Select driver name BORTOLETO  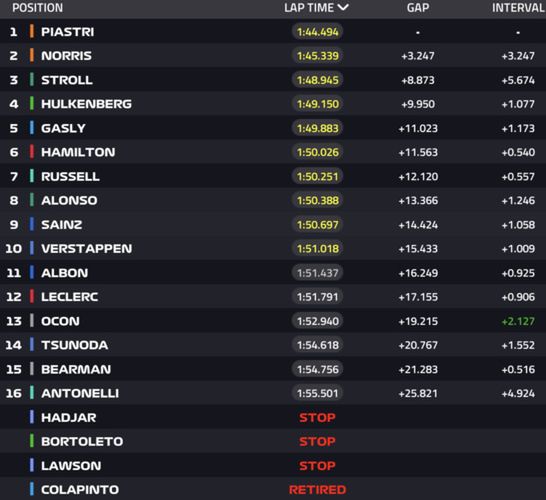click(x=82, y=442)
